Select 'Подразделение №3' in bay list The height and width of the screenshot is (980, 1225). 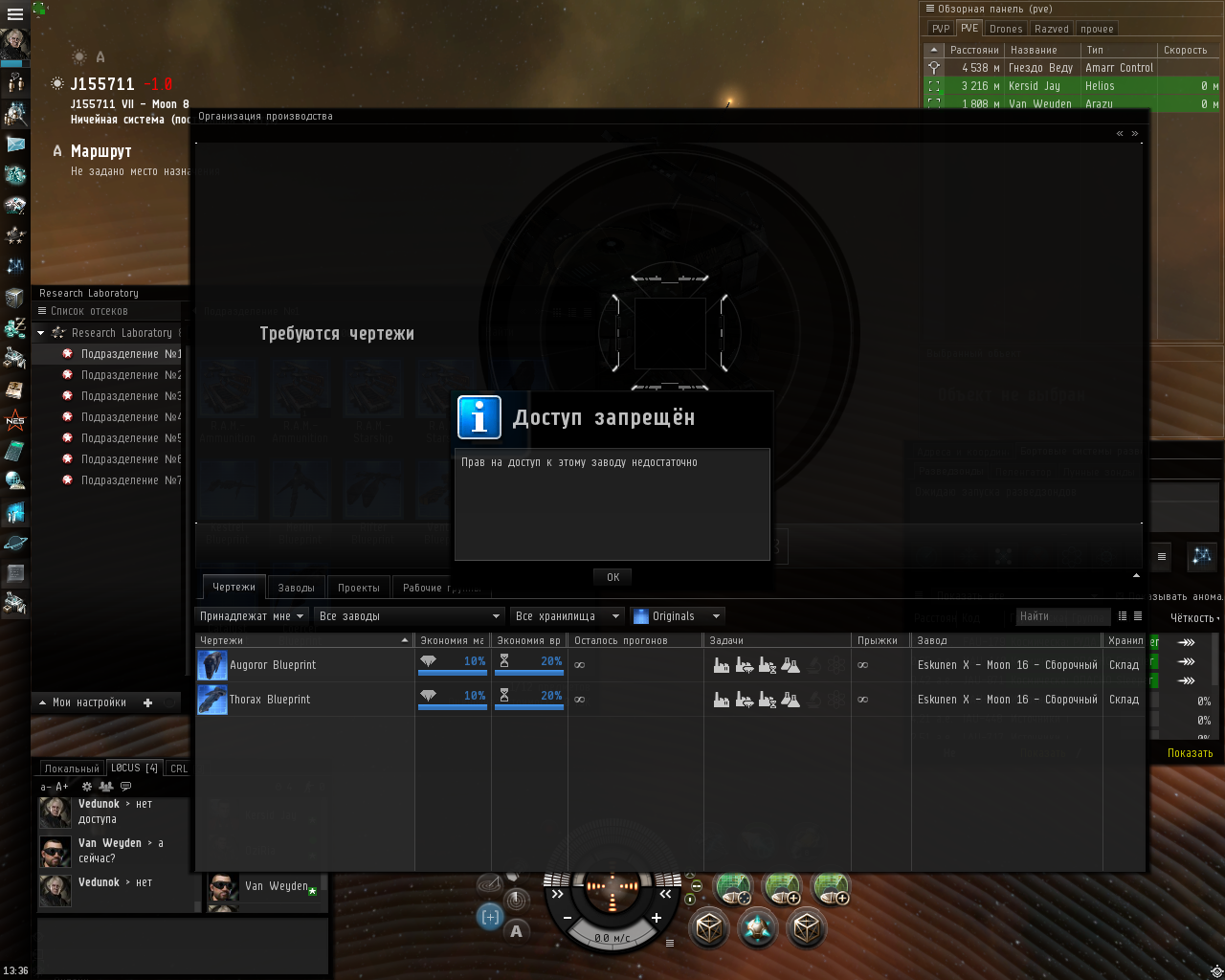(x=107, y=396)
